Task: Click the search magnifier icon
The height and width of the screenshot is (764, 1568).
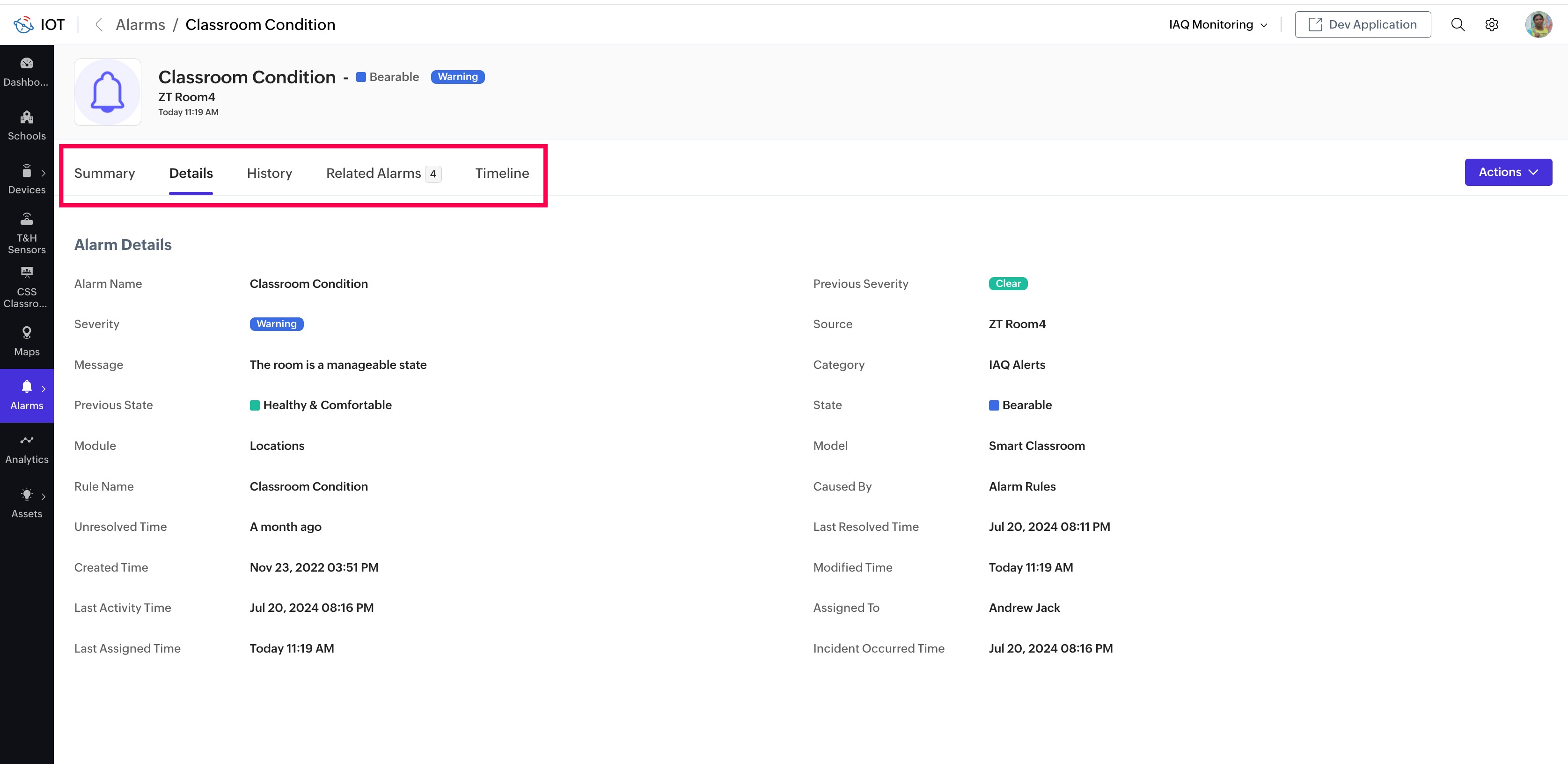Action: click(x=1457, y=24)
